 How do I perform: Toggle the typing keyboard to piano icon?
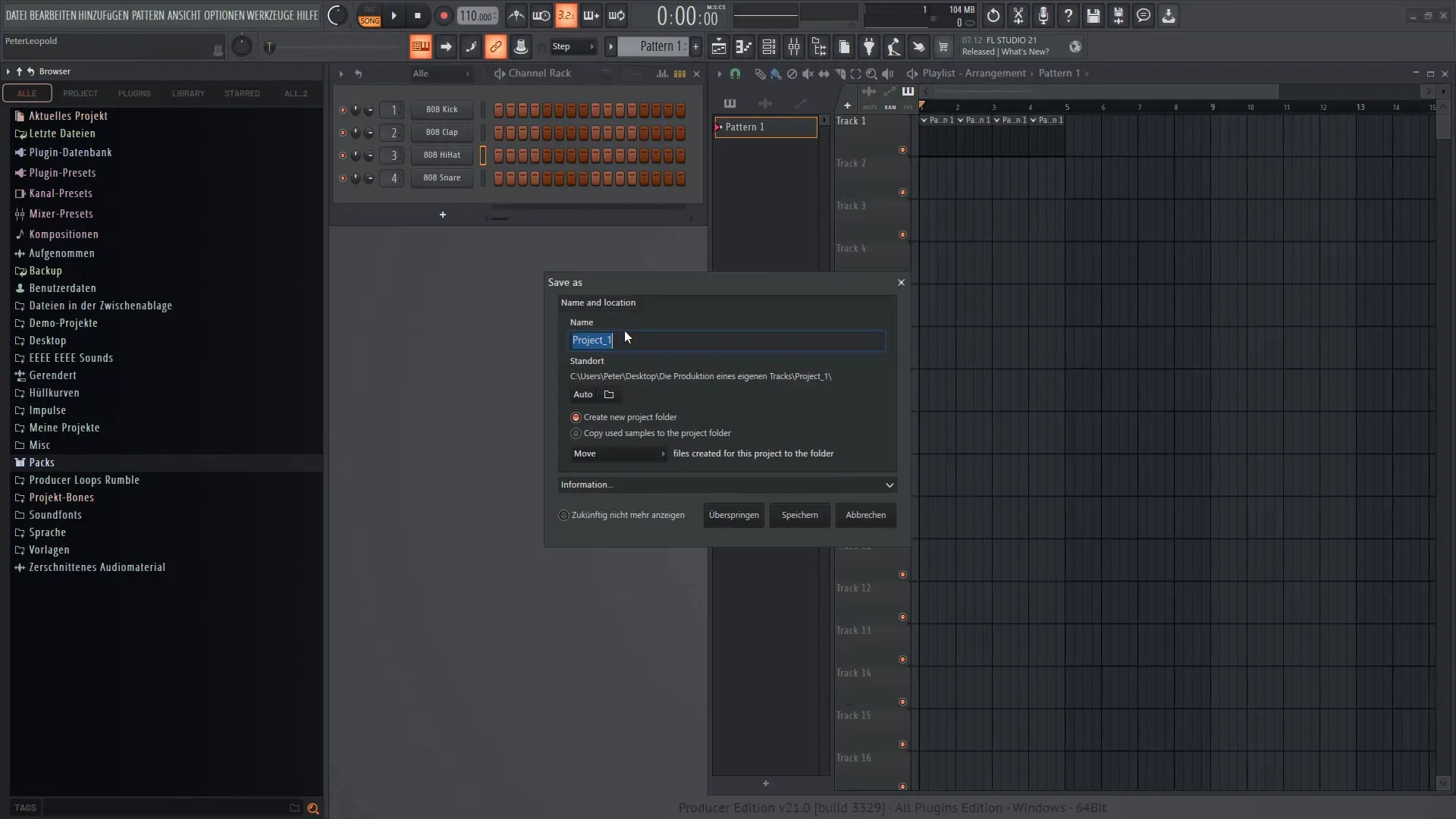(420, 47)
